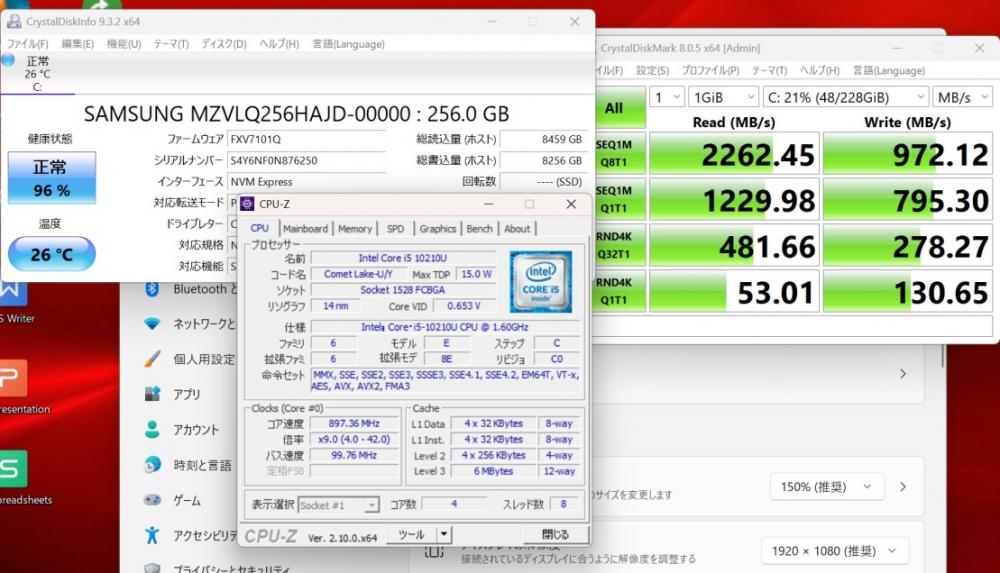Open the 1GiB test size dropdown
Image resolution: width=1000 pixels, height=573 pixels.
[x=724, y=98]
